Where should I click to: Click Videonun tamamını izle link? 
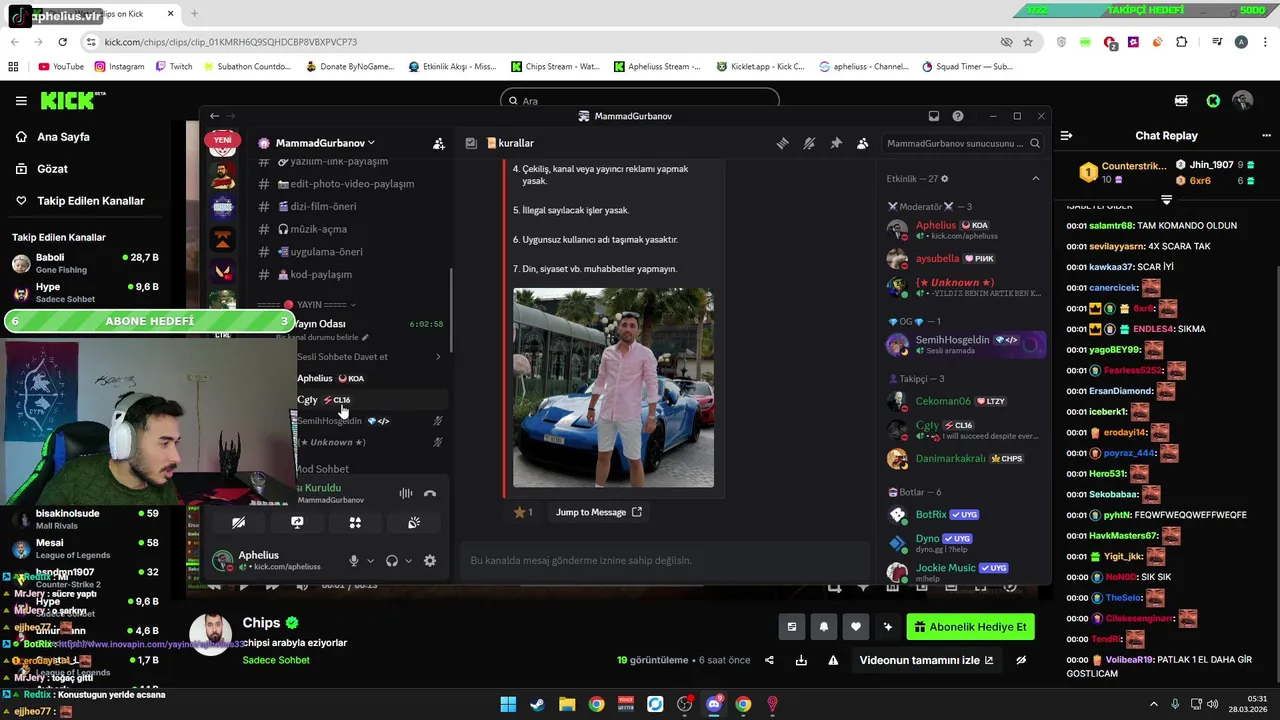(927, 660)
